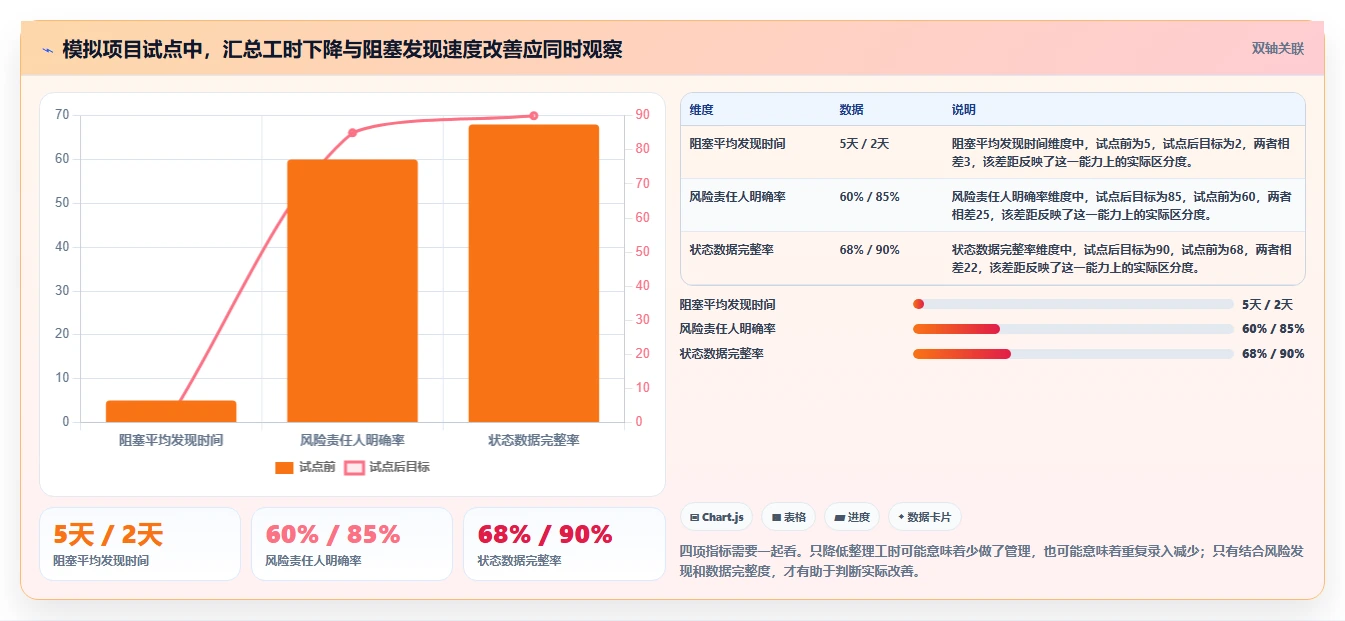
Task: Click table cell 68% / 90%
Action: 870,250
